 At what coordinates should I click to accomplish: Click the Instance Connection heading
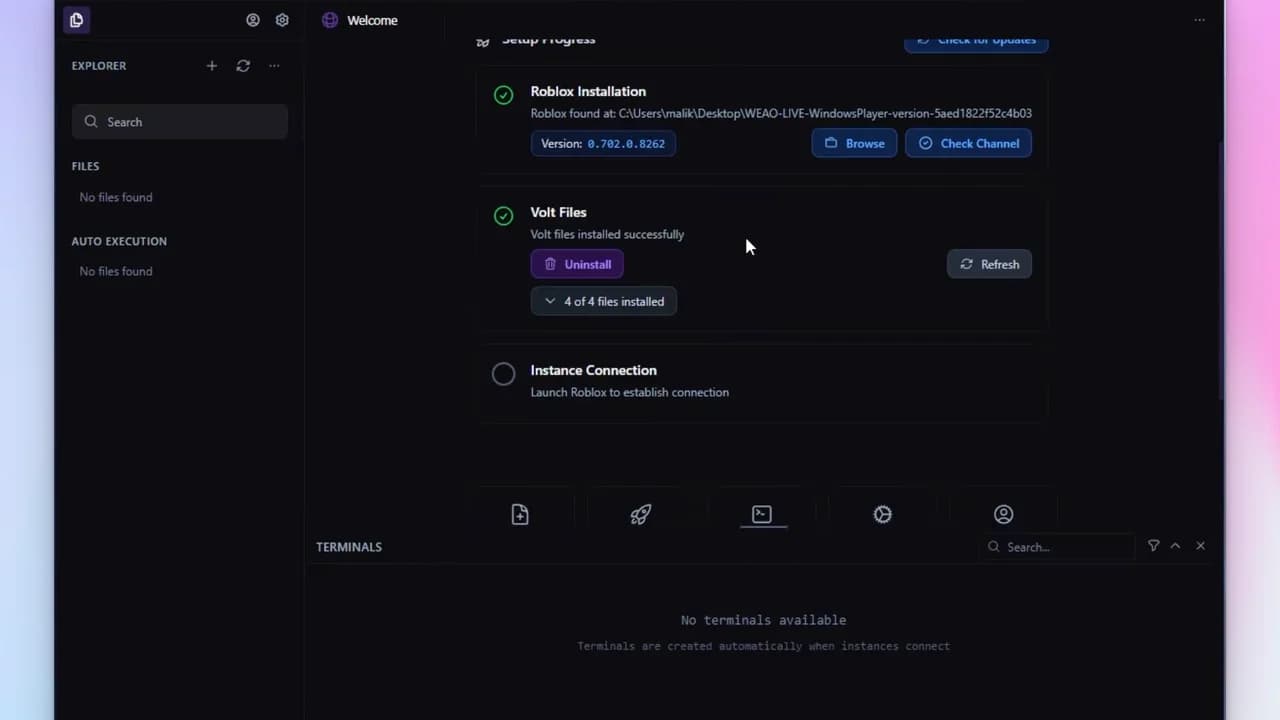point(593,370)
